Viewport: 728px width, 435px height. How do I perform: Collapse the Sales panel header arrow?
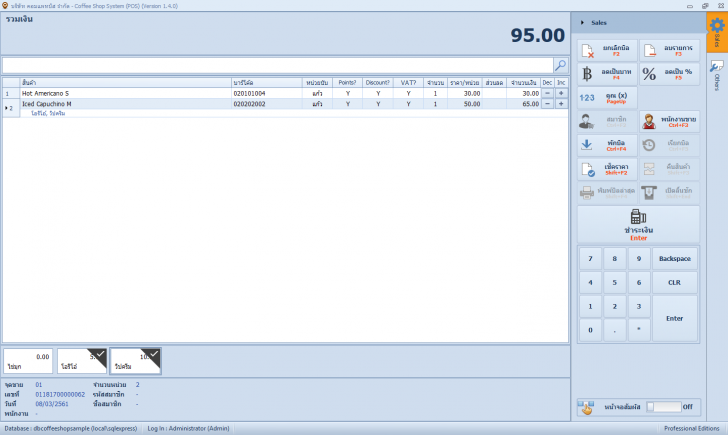(x=582, y=23)
